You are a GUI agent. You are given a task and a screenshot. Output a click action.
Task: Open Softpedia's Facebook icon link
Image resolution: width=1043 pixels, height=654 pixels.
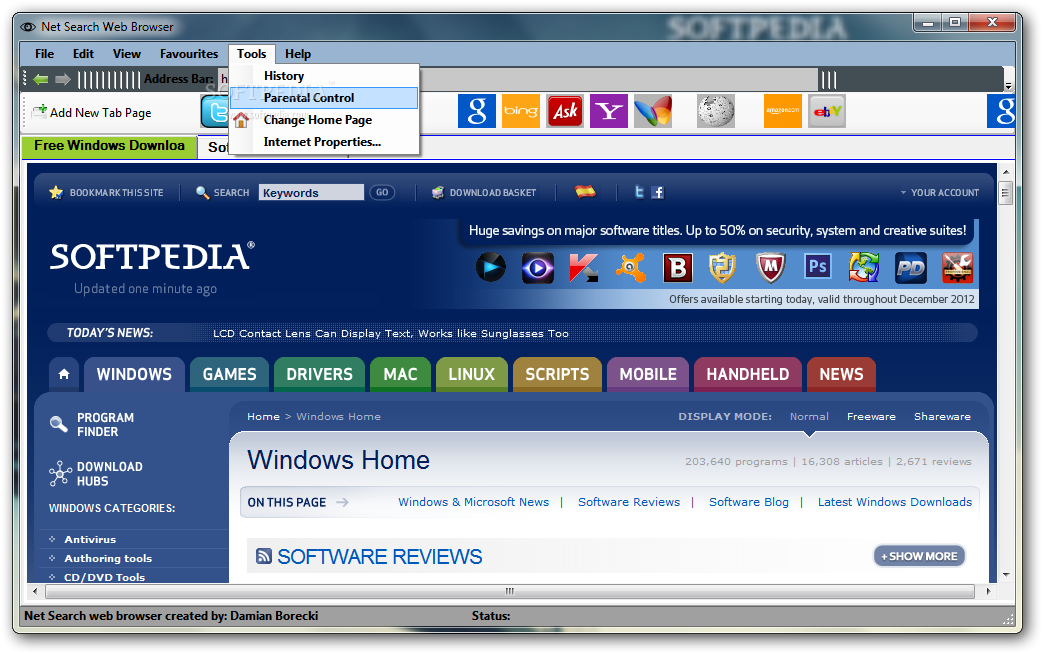[x=657, y=192]
